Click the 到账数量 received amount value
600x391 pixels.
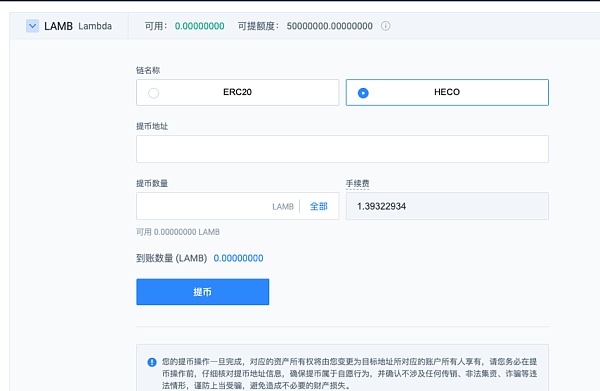238,258
